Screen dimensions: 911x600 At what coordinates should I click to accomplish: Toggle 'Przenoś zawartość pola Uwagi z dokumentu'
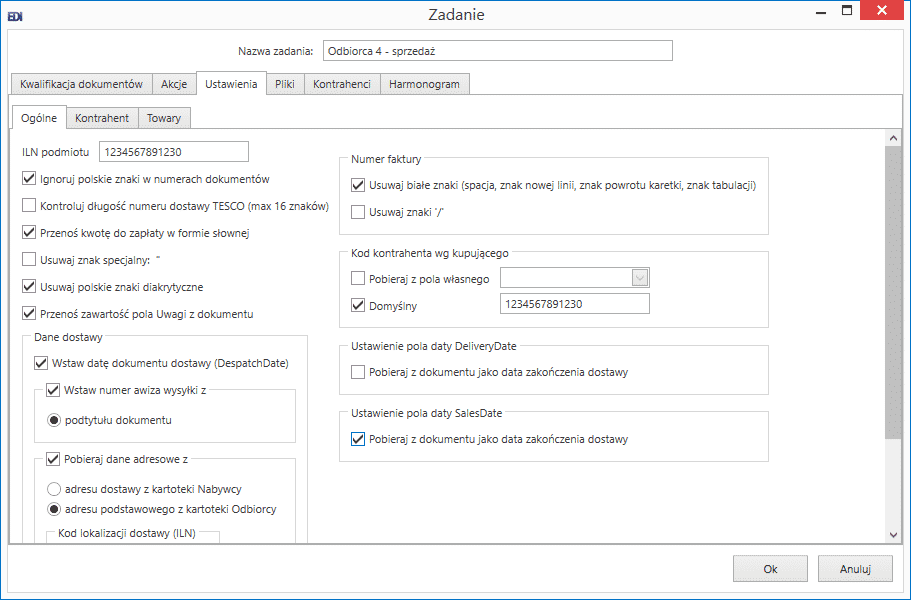(29, 313)
